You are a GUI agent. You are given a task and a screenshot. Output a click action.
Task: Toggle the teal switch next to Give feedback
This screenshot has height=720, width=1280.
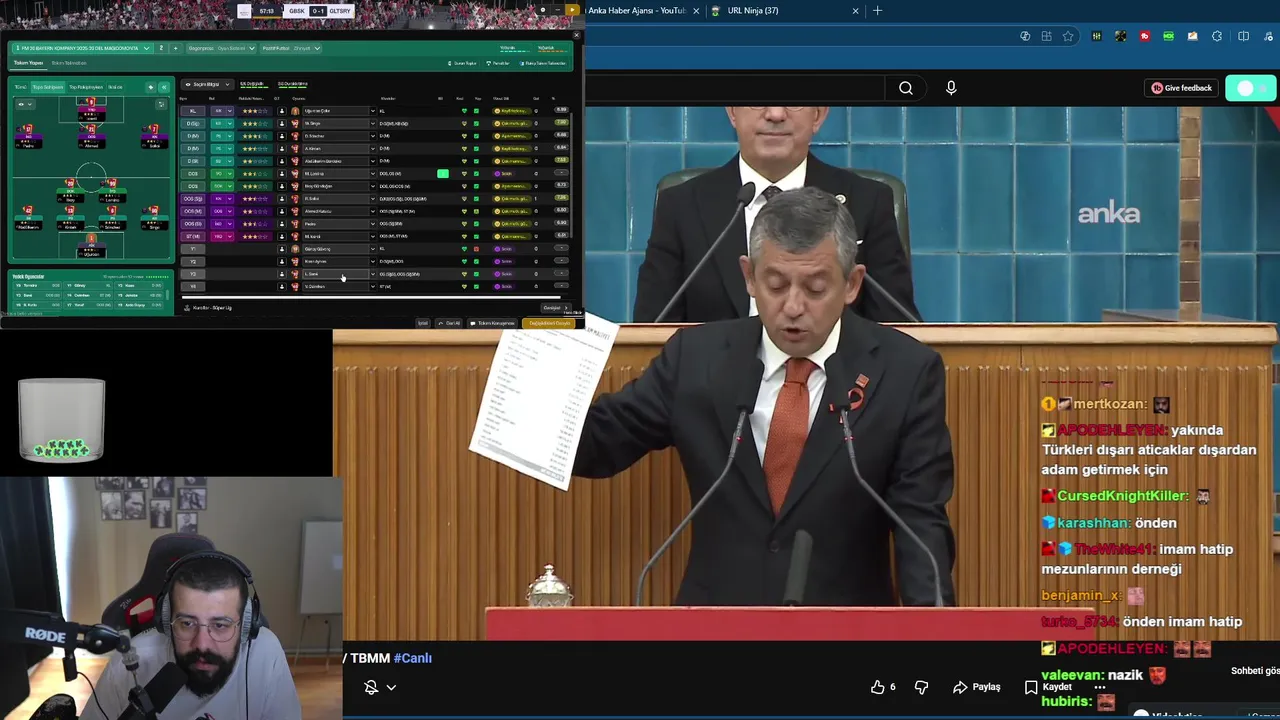(1251, 88)
